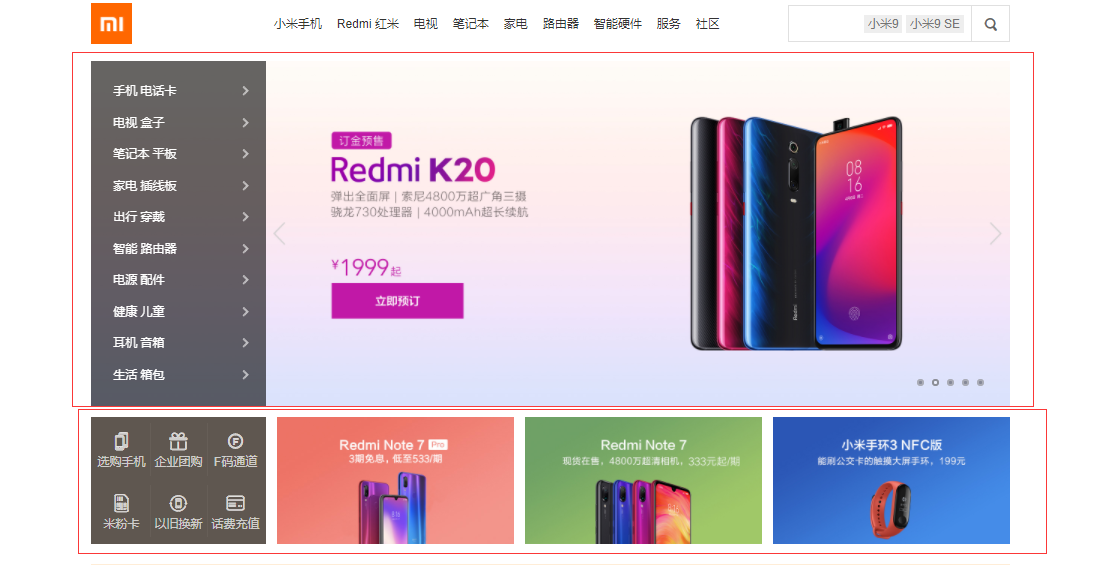Click the 小米9 SE search suggestion tag

(935, 24)
